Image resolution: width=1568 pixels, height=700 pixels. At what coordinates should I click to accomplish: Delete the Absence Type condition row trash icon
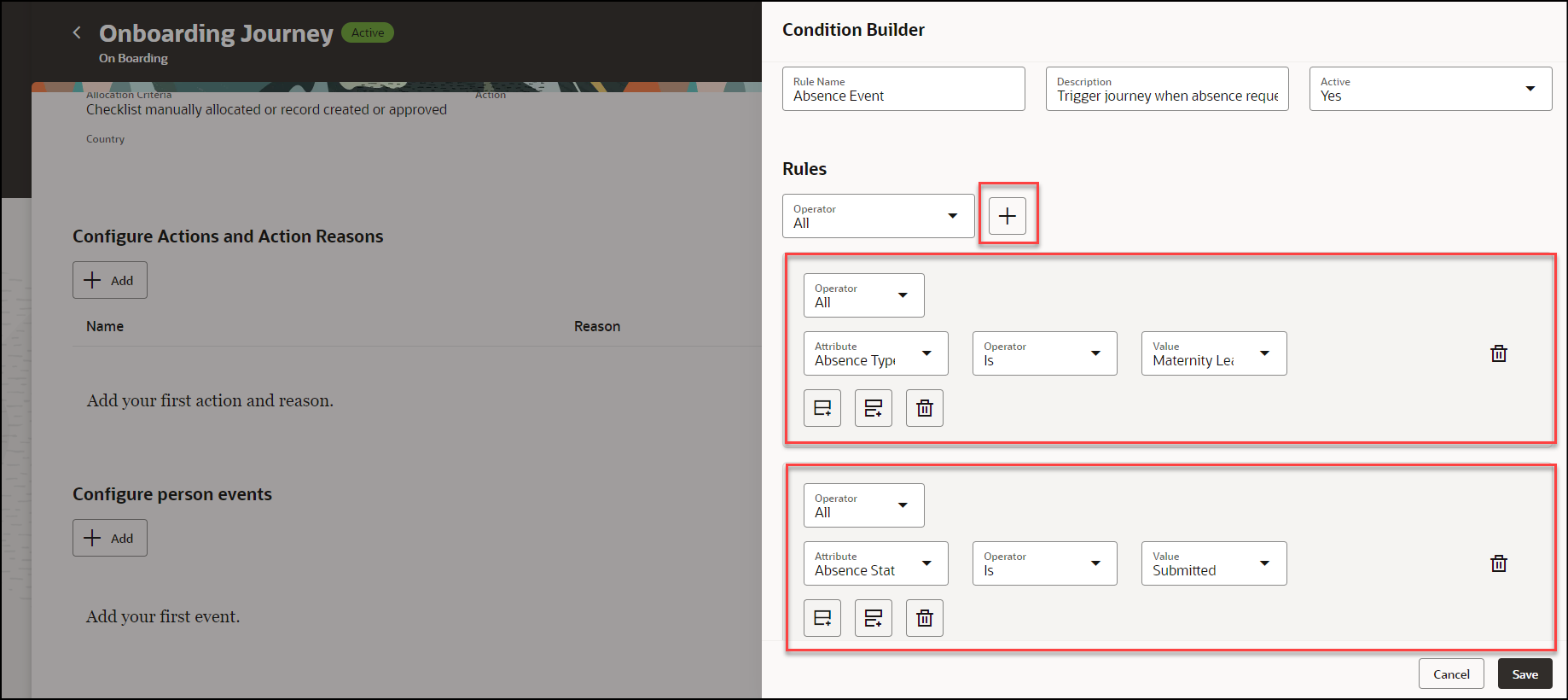tap(1499, 353)
